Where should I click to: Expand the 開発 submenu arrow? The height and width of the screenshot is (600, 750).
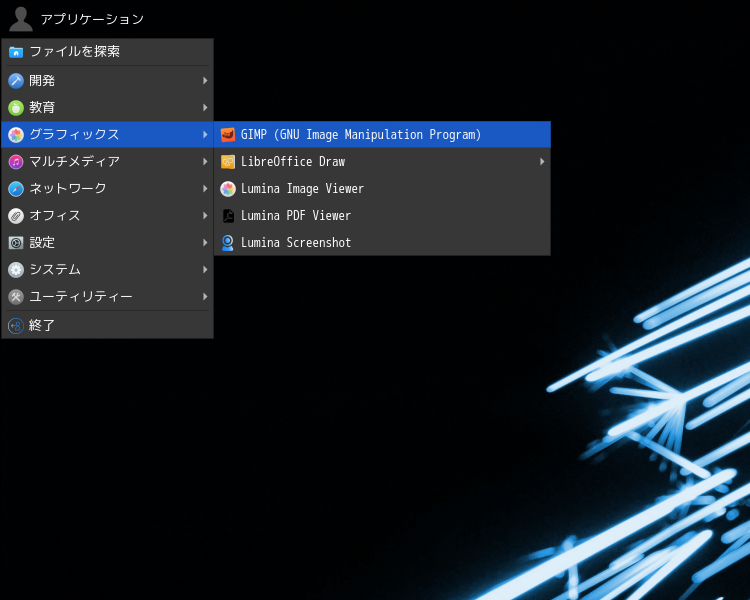point(205,81)
